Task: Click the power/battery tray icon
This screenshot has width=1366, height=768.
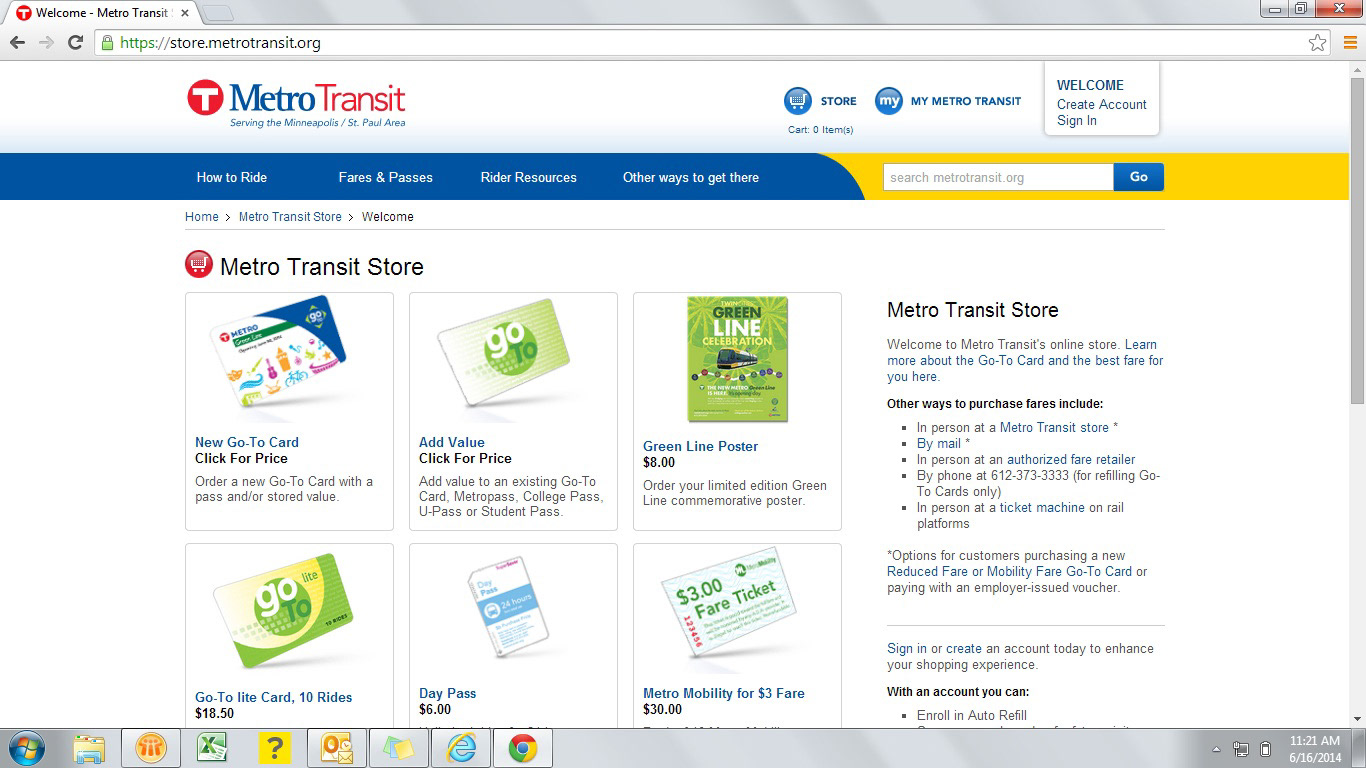Action: click(1265, 749)
